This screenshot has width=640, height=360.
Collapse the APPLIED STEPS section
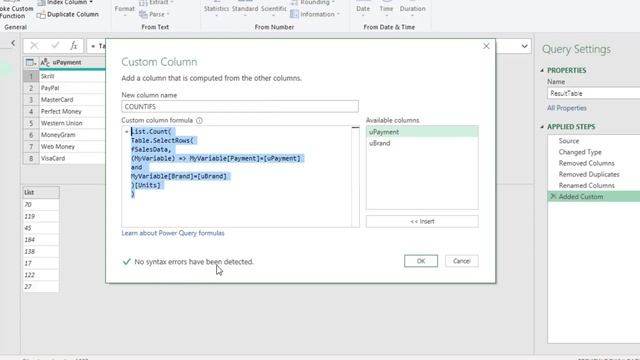pos(542,127)
